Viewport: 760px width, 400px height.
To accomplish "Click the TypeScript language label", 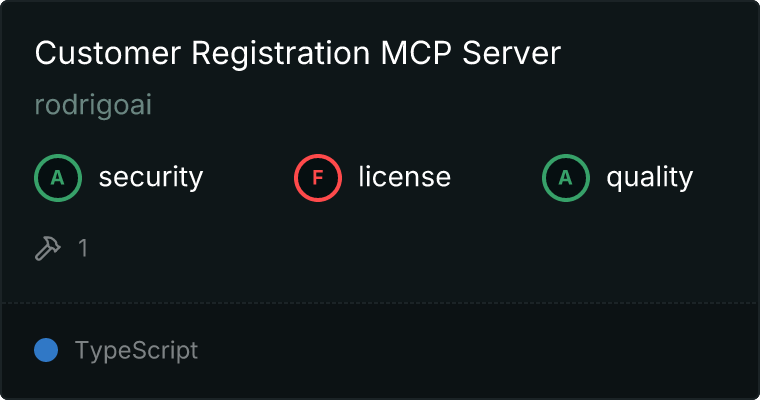I will point(136,351).
